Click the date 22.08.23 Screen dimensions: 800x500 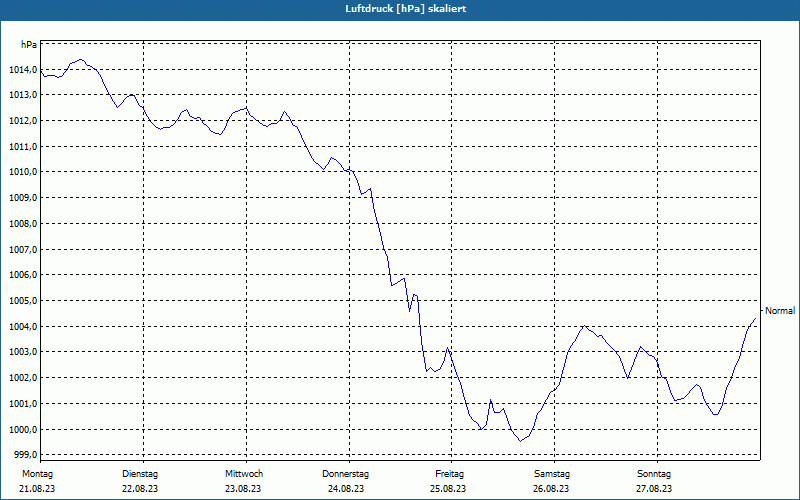[140, 489]
